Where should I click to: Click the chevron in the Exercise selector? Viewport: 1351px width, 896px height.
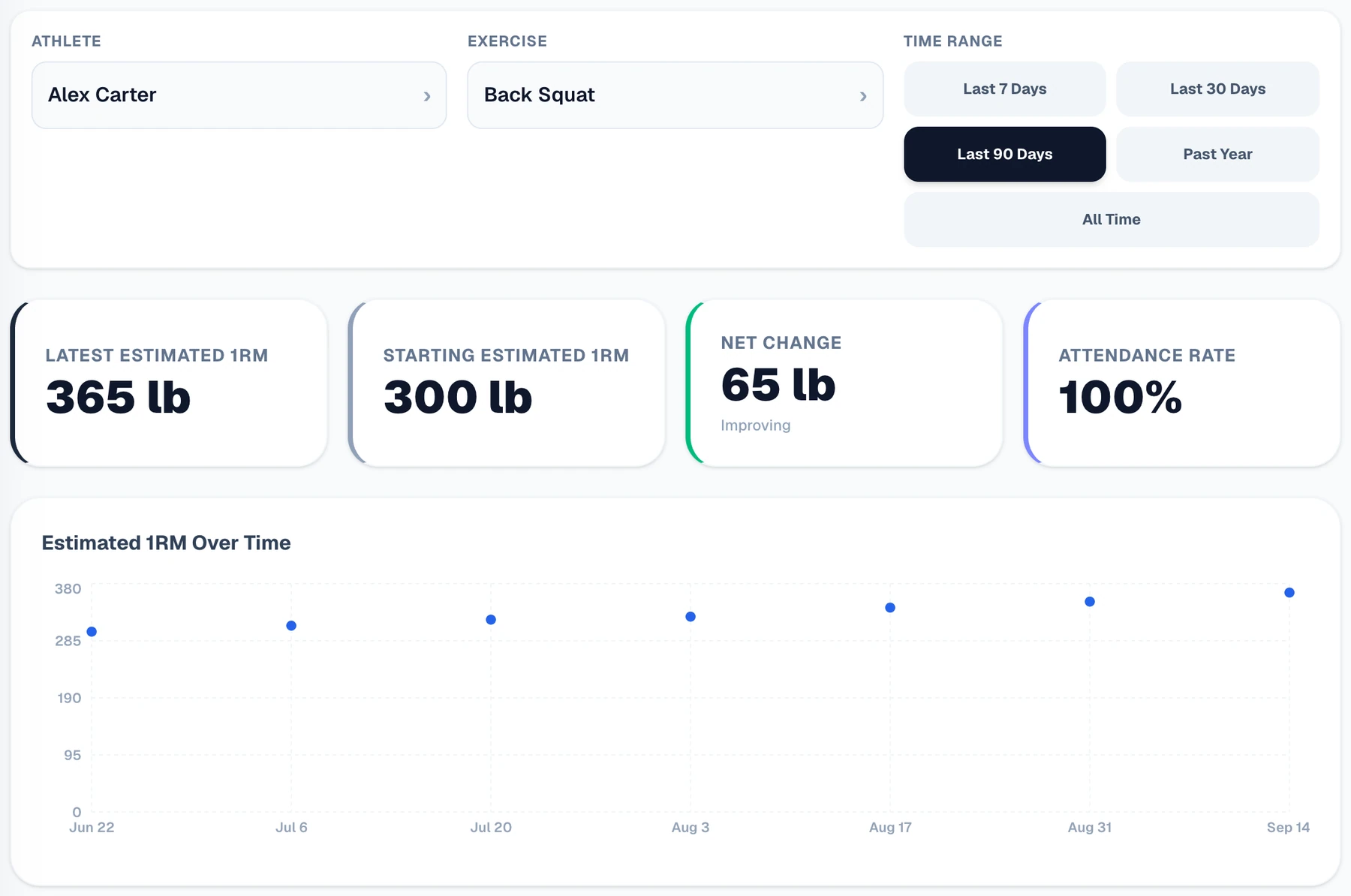pos(863,96)
